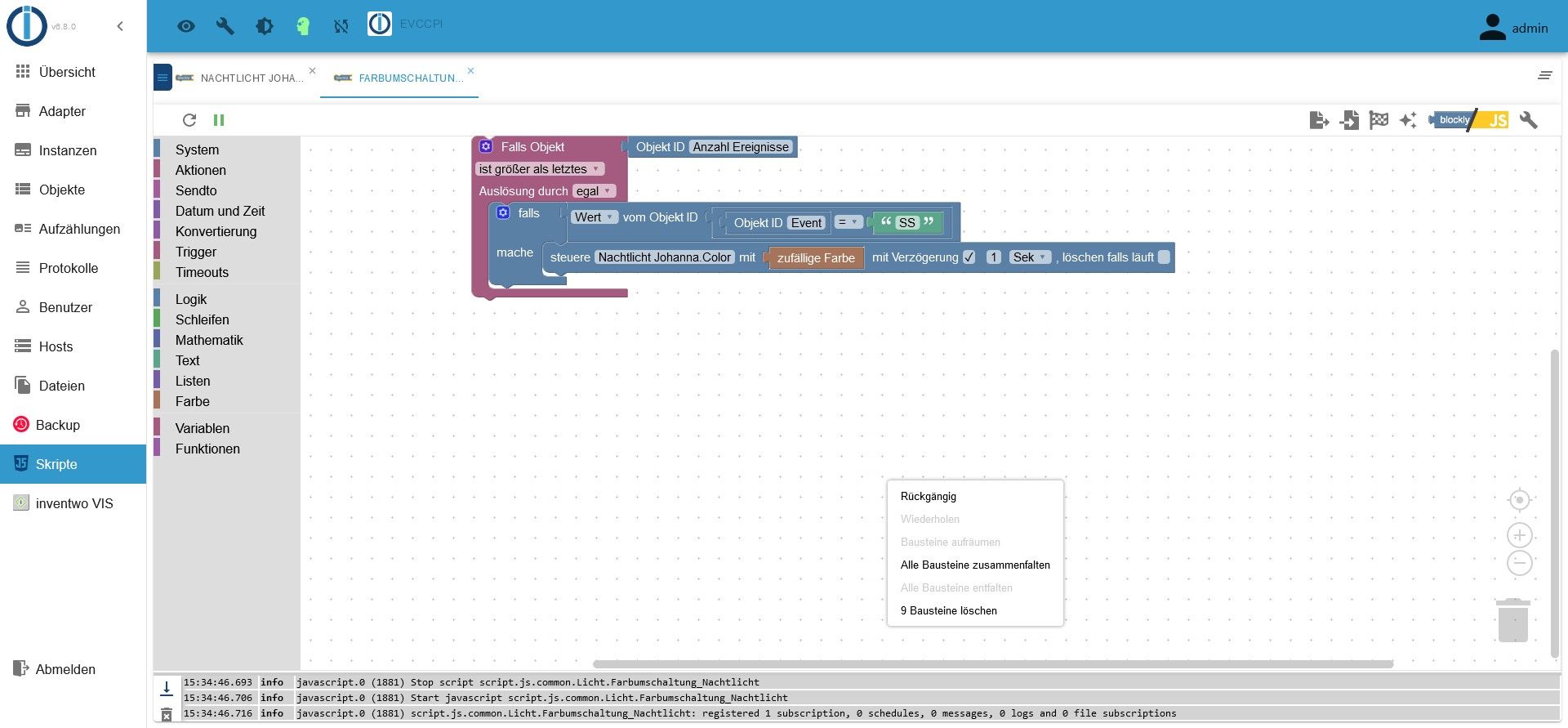Screen dimensions: 1568x728
Task: Switch to NACHTLICHT JOHA... script tab
Action: pos(240,78)
